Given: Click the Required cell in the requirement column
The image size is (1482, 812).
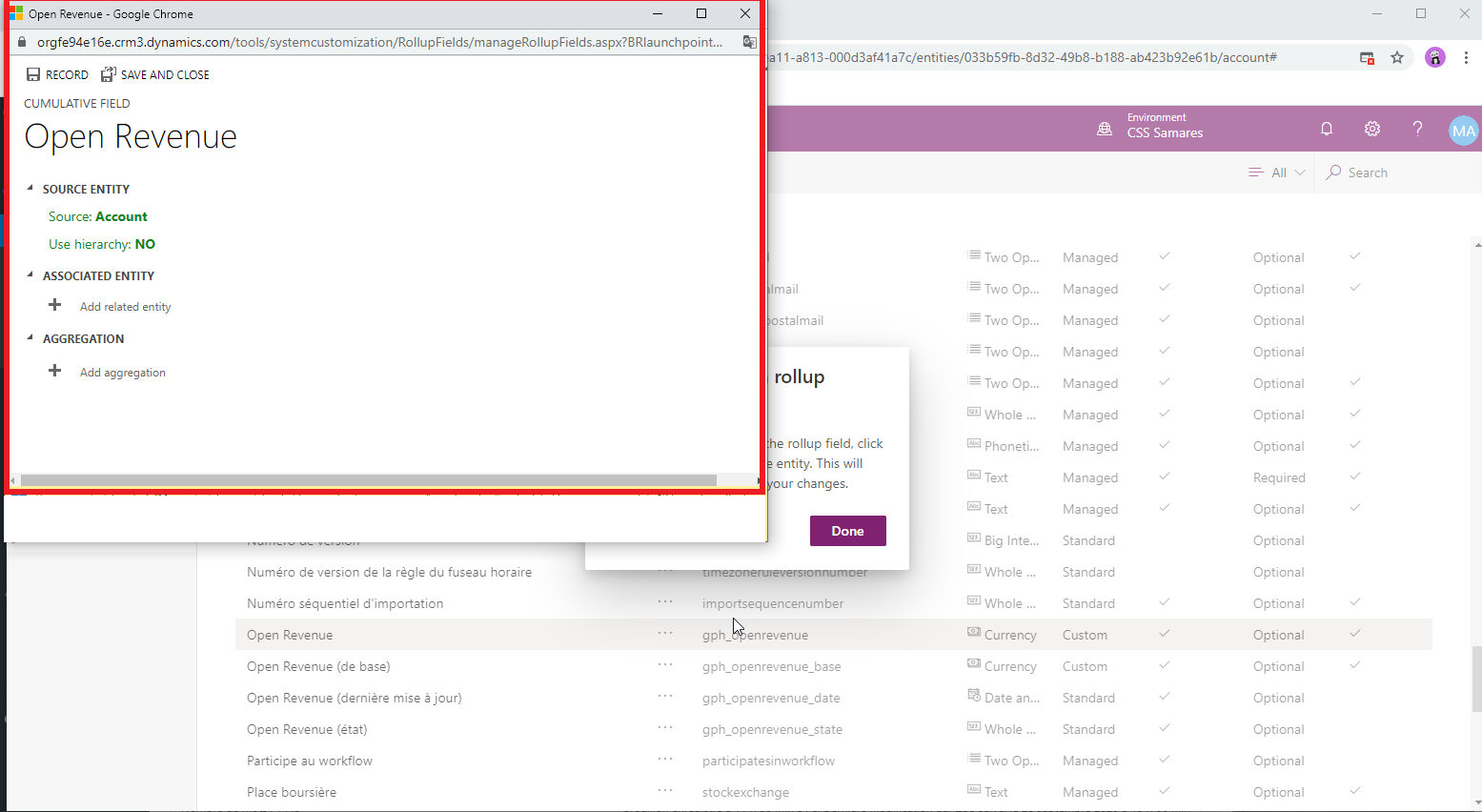Looking at the screenshot, I should pyautogui.click(x=1279, y=477).
